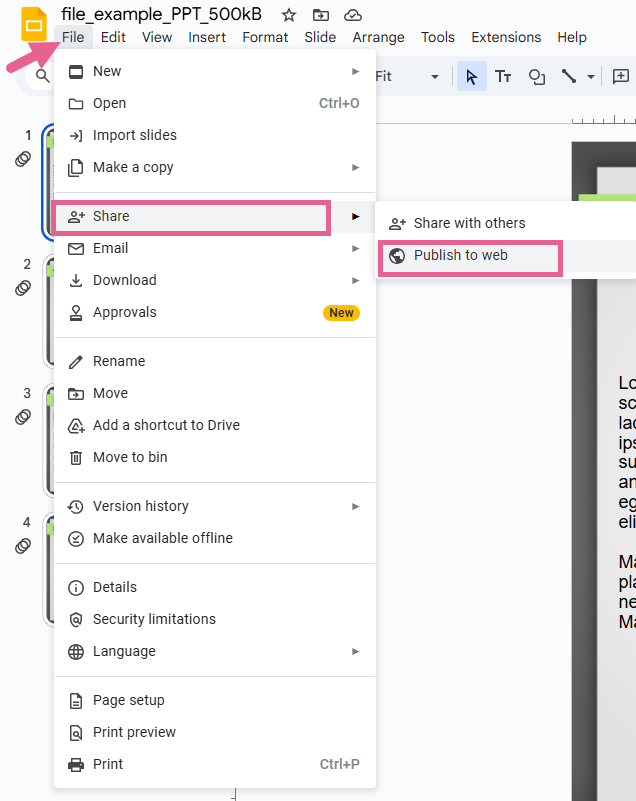Choose the Text box tool
Viewport: 636px width, 801px height.
tap(504, 77)
